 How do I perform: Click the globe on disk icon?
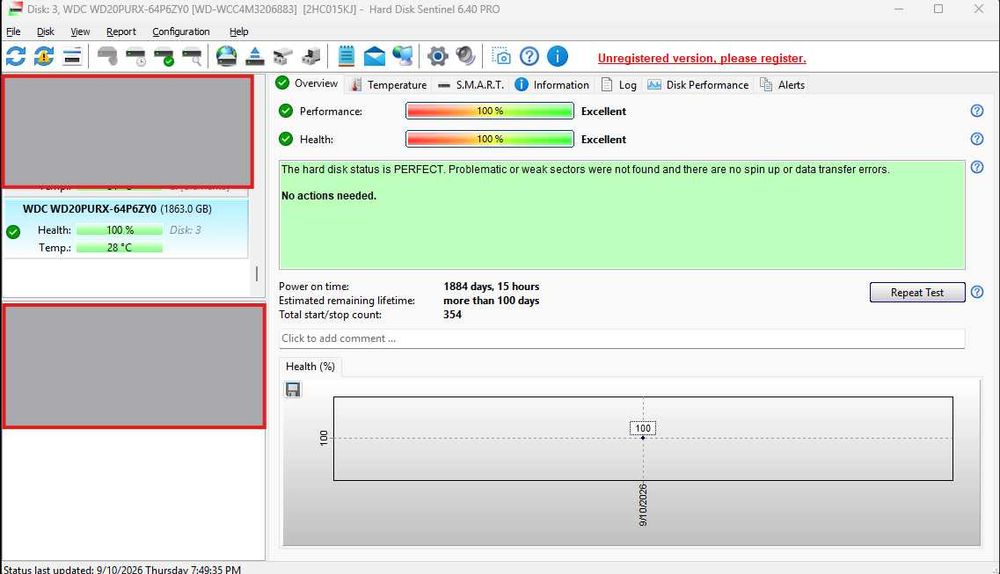click(226, 56)
